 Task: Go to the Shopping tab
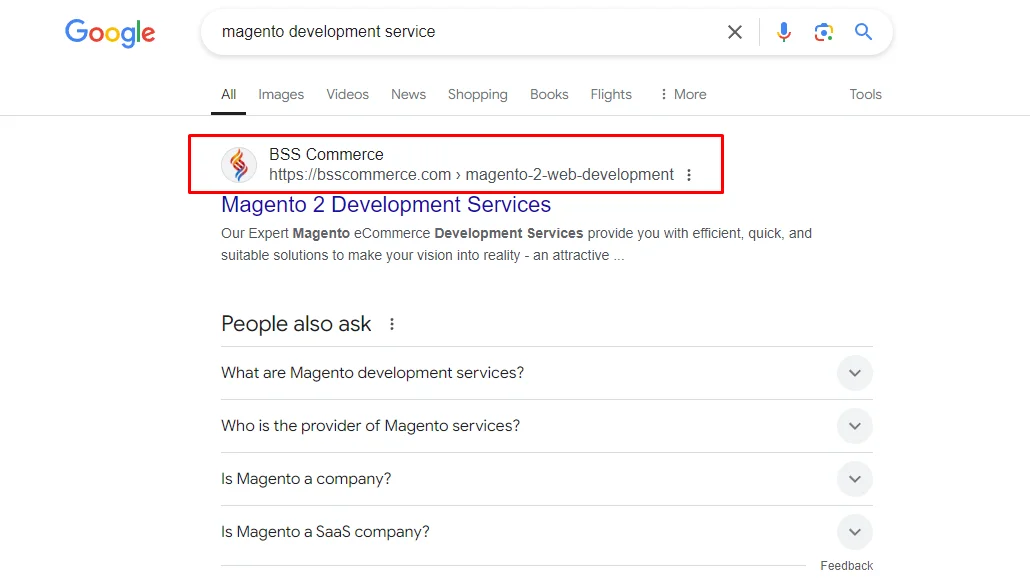[478, 95]
